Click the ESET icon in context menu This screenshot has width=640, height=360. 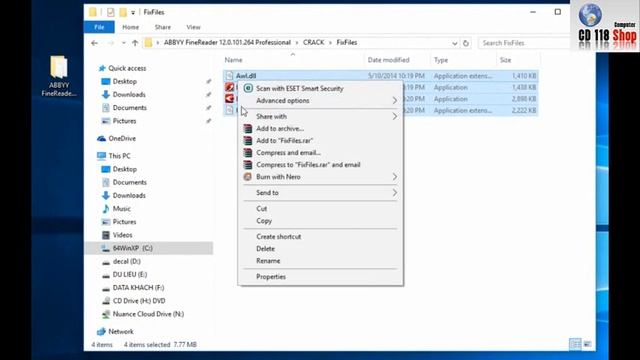(248, 88)
